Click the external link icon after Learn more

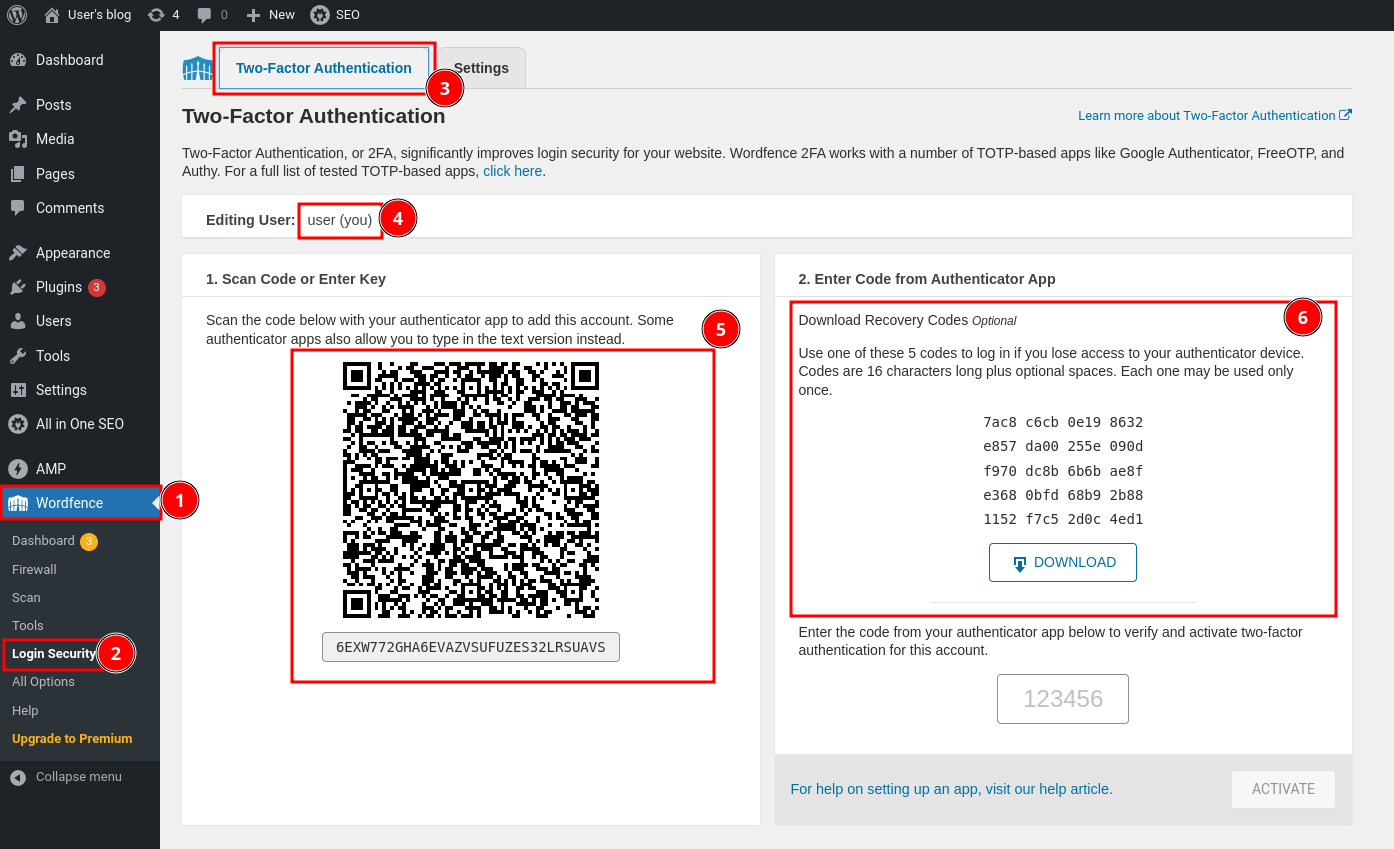pyautogui.click(x=1345, y=115)
